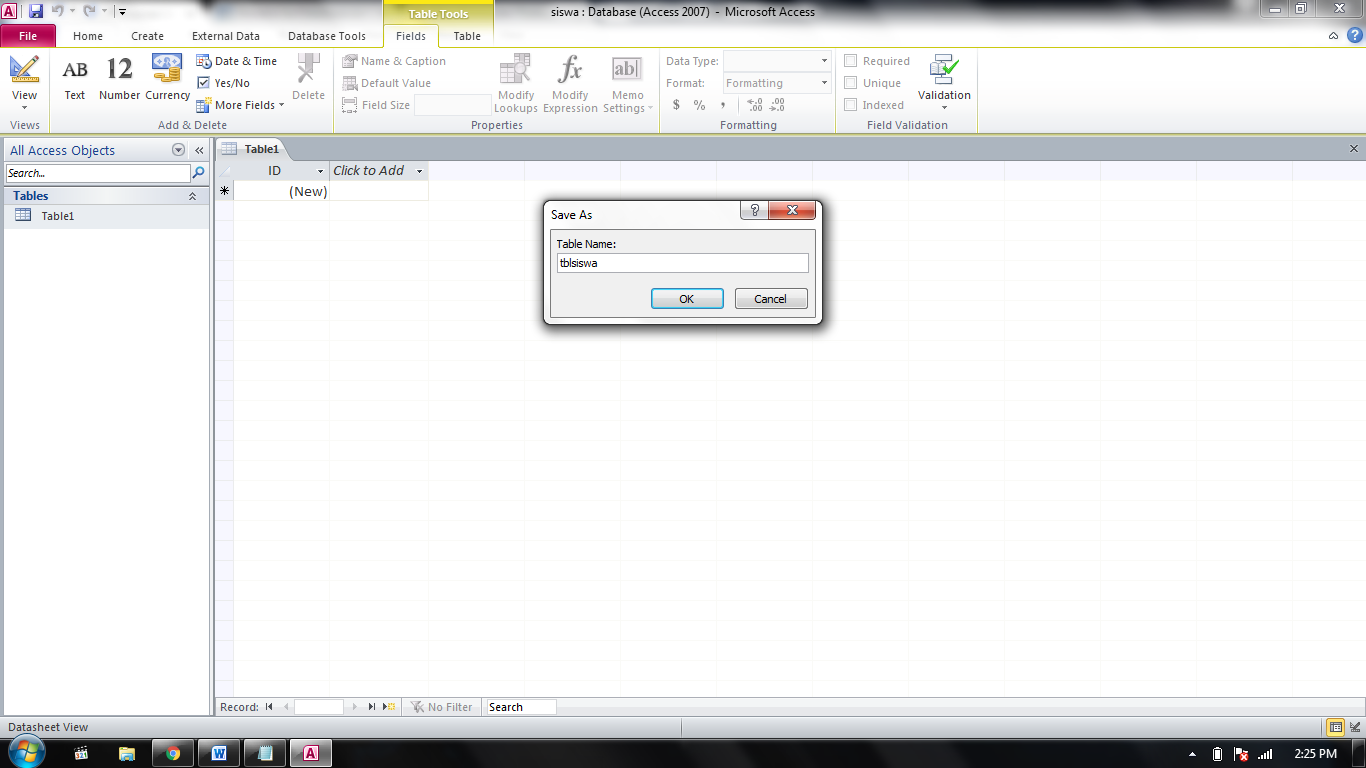
Task: Apply currency formatting with dollar icon
Action: 678,104
